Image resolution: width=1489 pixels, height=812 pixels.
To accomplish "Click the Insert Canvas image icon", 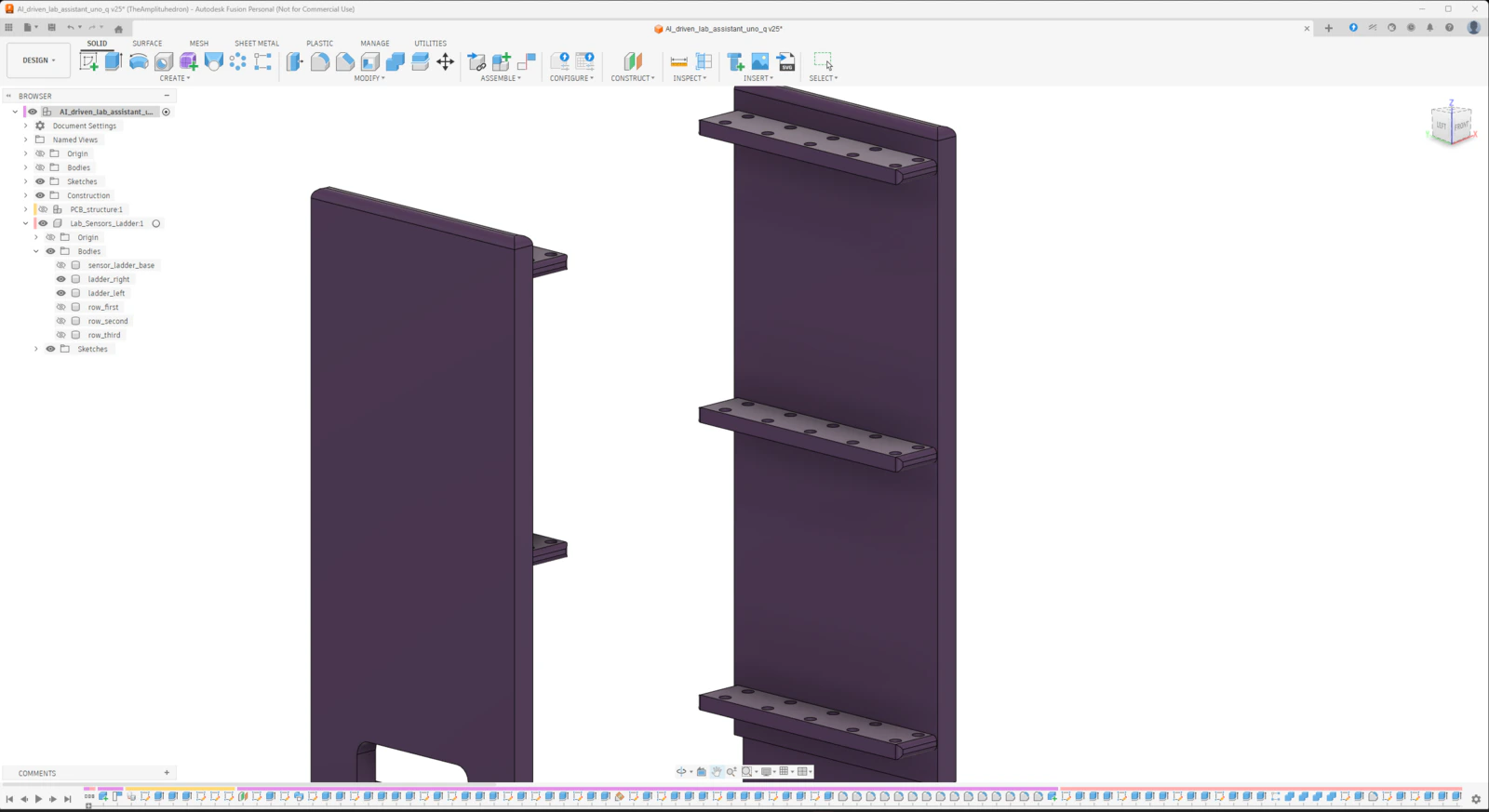I will pyautogui.click(x=760, y=61).
